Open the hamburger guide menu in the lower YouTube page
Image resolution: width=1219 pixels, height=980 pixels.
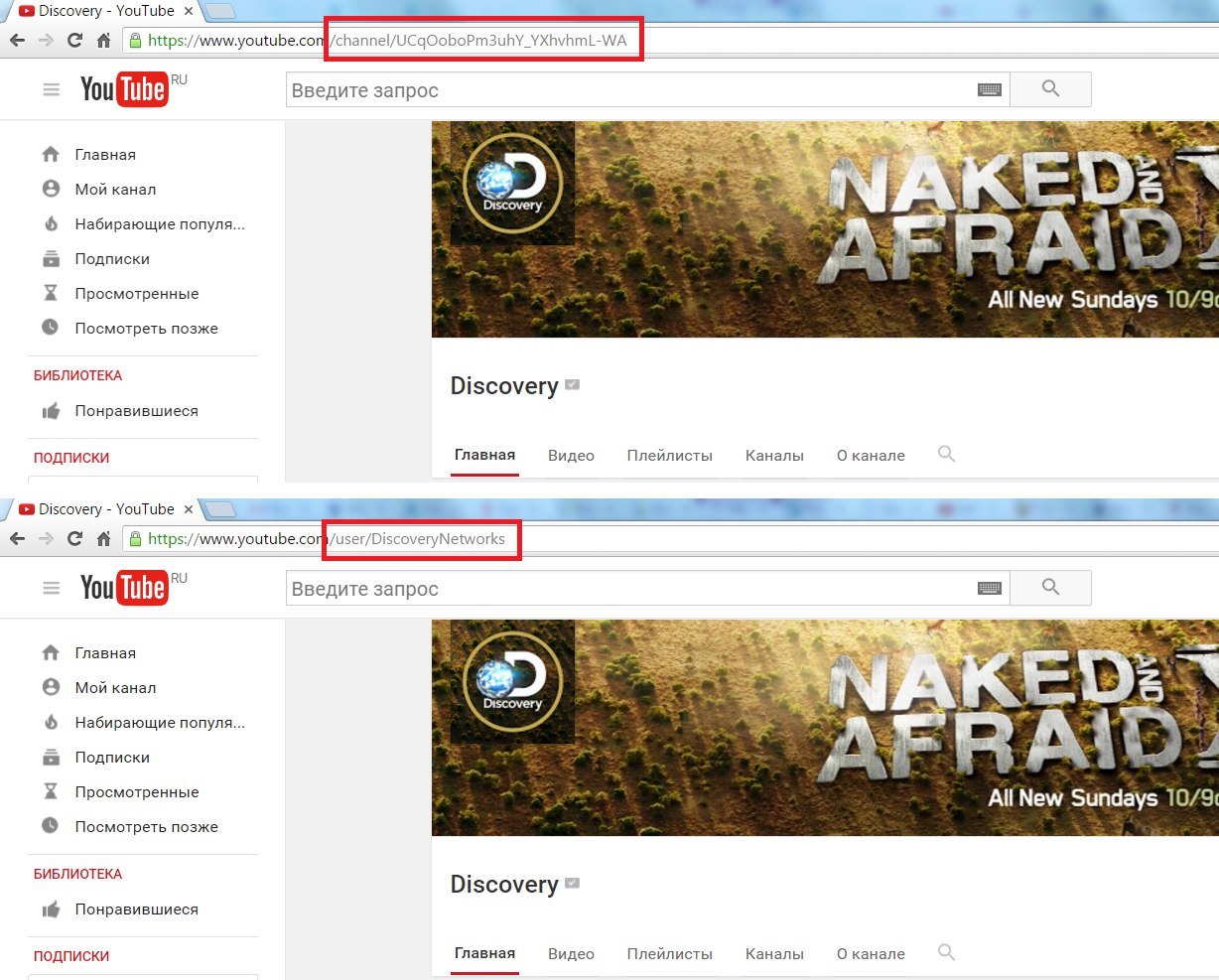tap(52, 589)
